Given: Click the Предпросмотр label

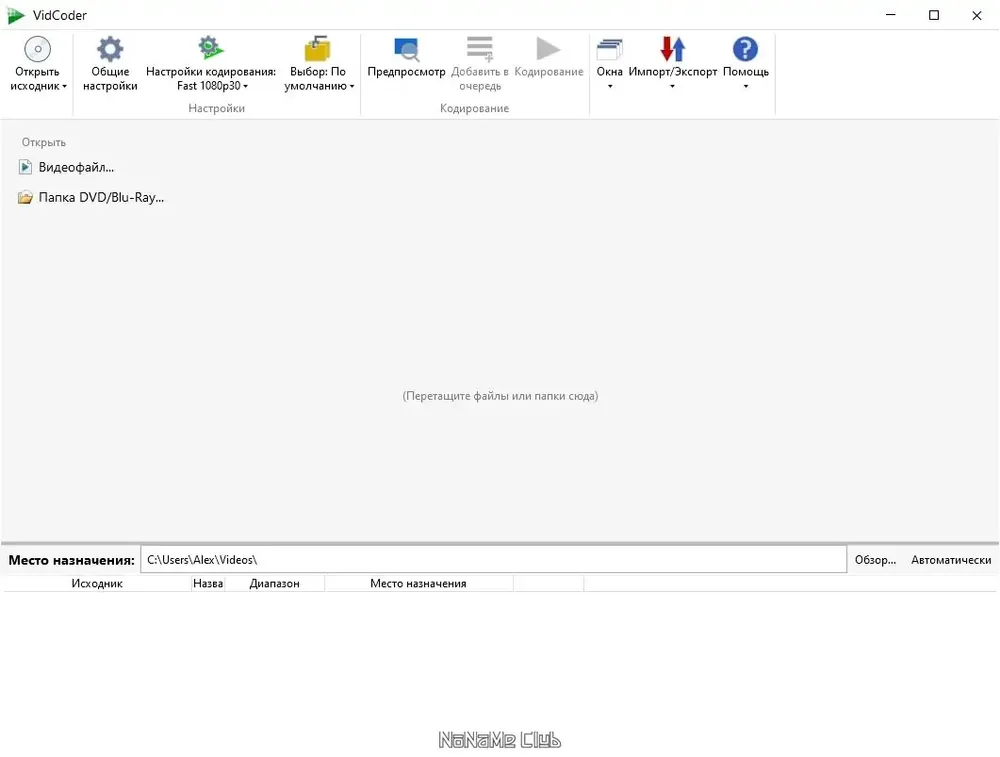Looking at the screenshot, I should coord(406,71).
